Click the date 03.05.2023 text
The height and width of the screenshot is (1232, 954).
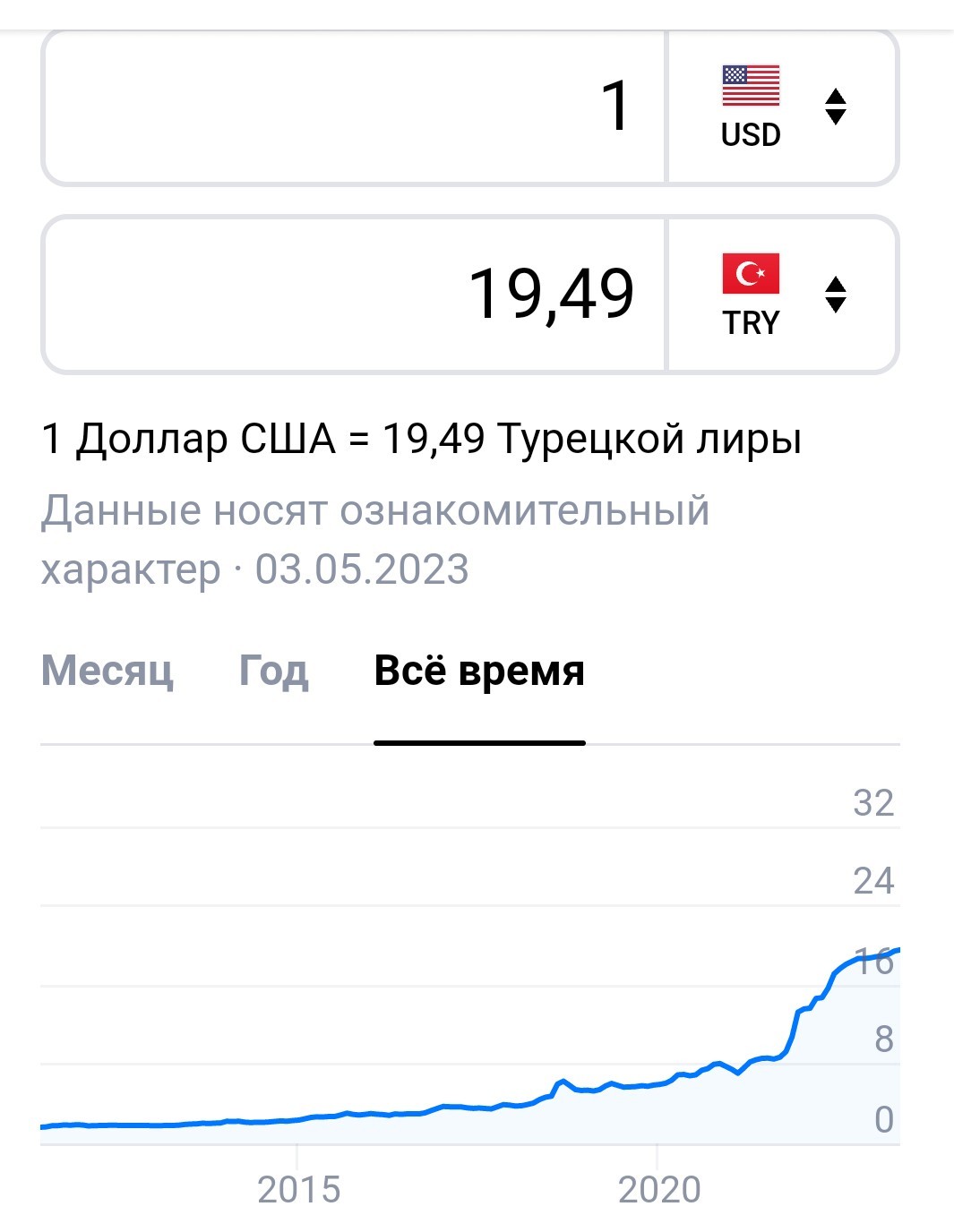point(362,569)
